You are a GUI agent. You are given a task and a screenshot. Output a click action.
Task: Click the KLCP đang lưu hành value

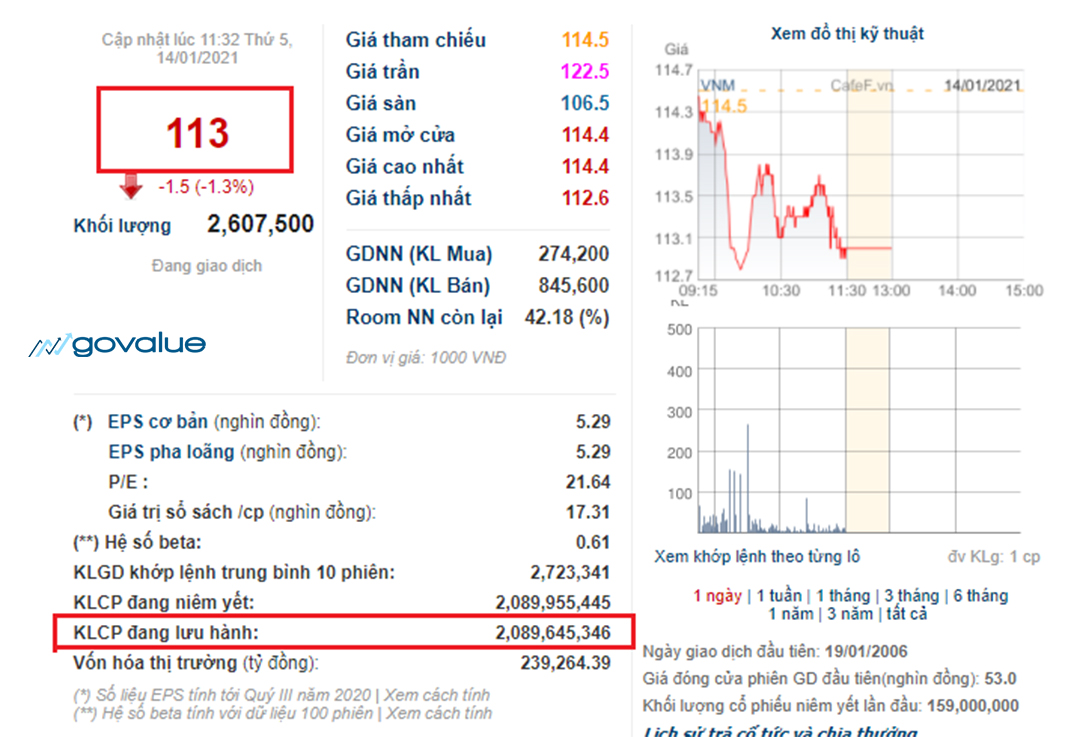[552, 632]
